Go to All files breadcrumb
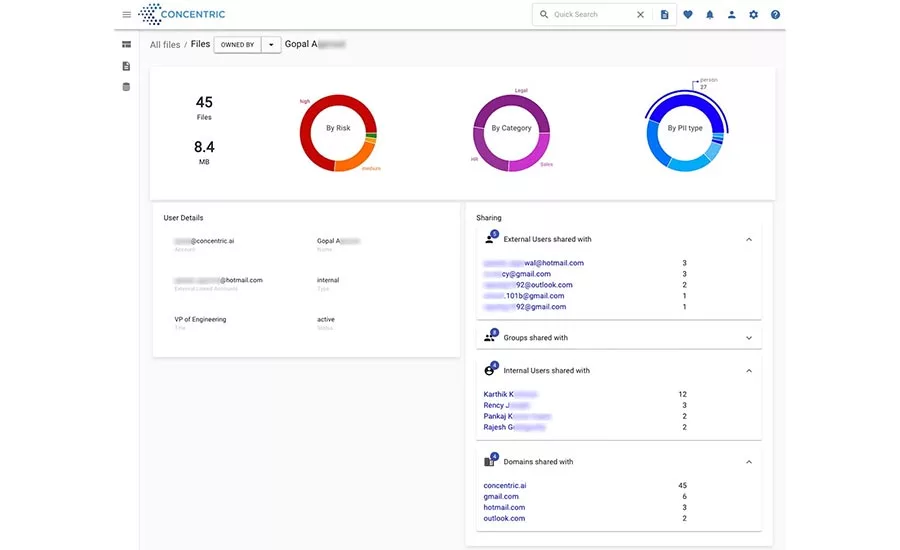 [165, 45]
